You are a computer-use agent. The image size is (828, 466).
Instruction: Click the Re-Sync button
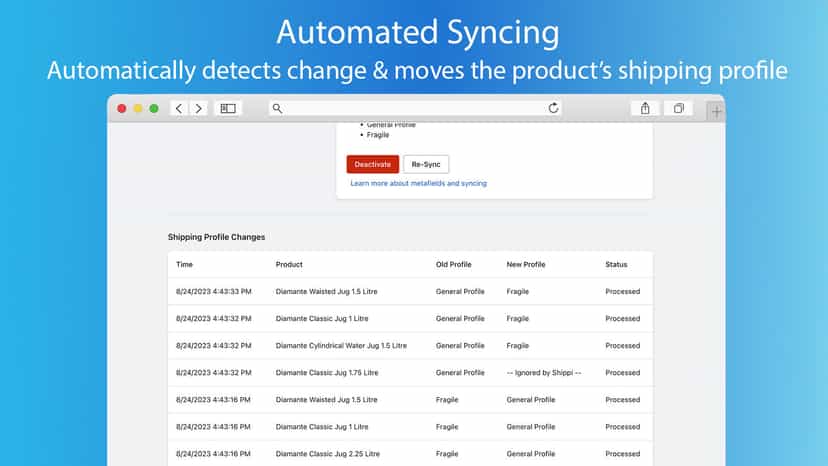(x=426, y=164)
